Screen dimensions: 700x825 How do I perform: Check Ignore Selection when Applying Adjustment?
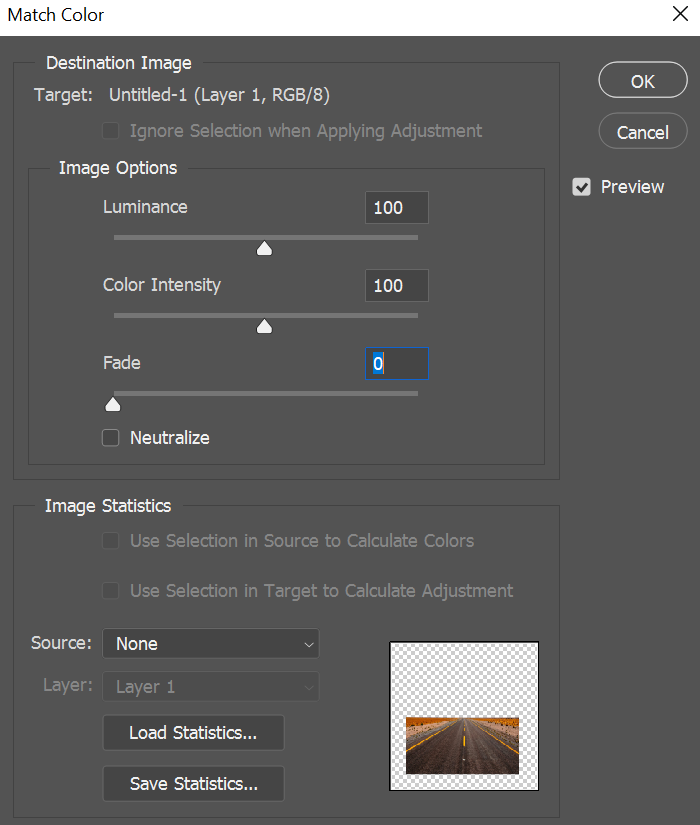click(x=111, y=131)
